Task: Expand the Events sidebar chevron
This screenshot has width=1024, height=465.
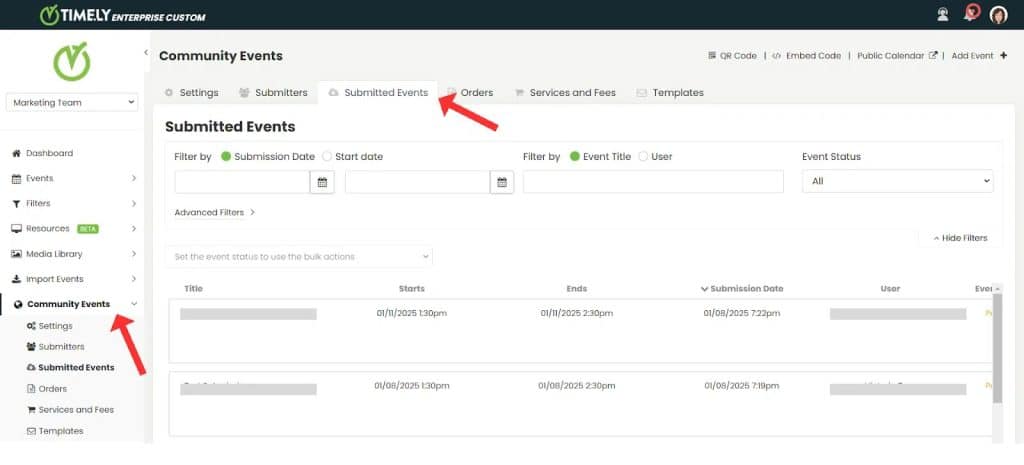Action: tap(133, 178)
